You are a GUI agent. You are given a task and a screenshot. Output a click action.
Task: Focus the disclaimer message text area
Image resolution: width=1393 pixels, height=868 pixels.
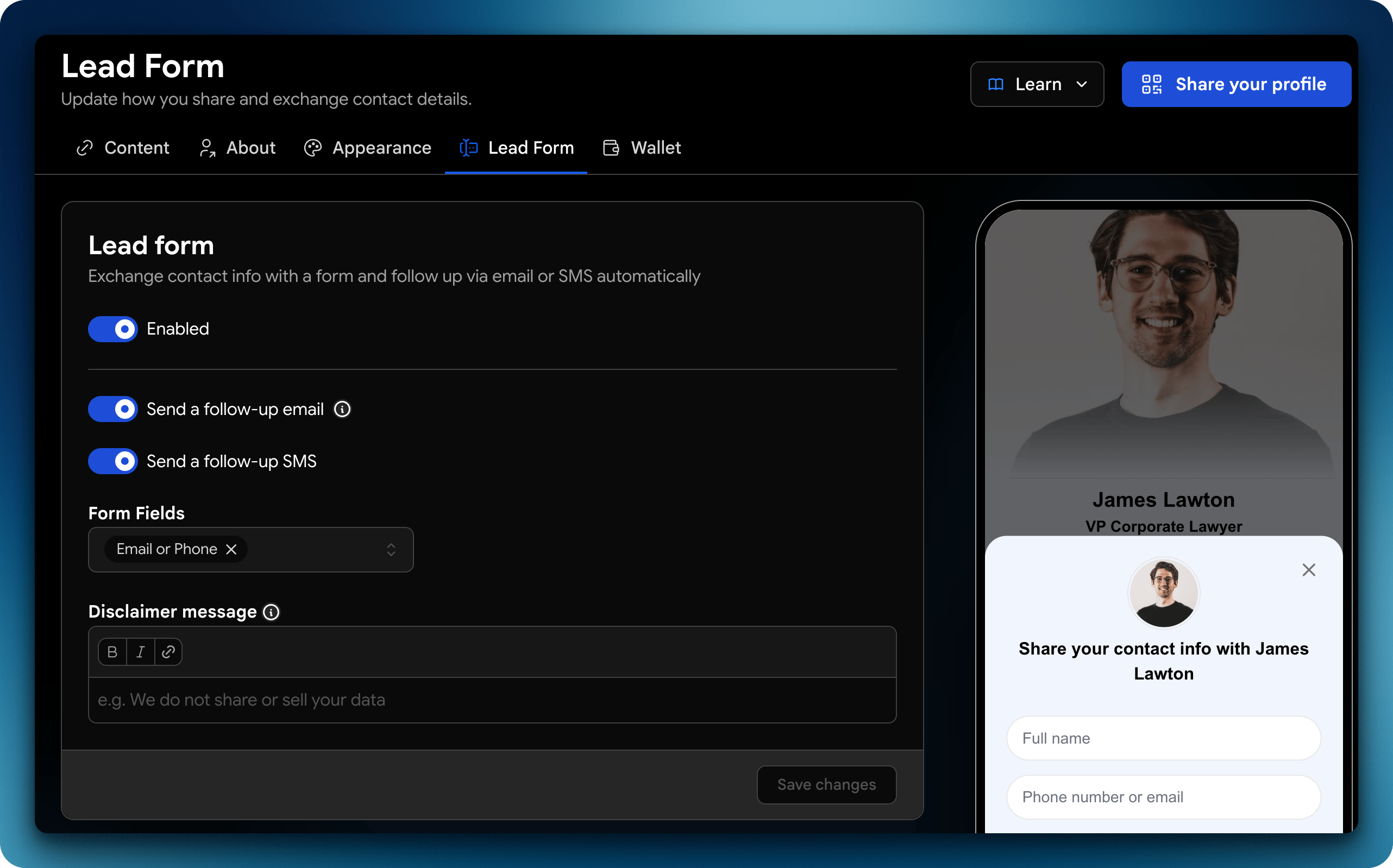tap(492, 700)
